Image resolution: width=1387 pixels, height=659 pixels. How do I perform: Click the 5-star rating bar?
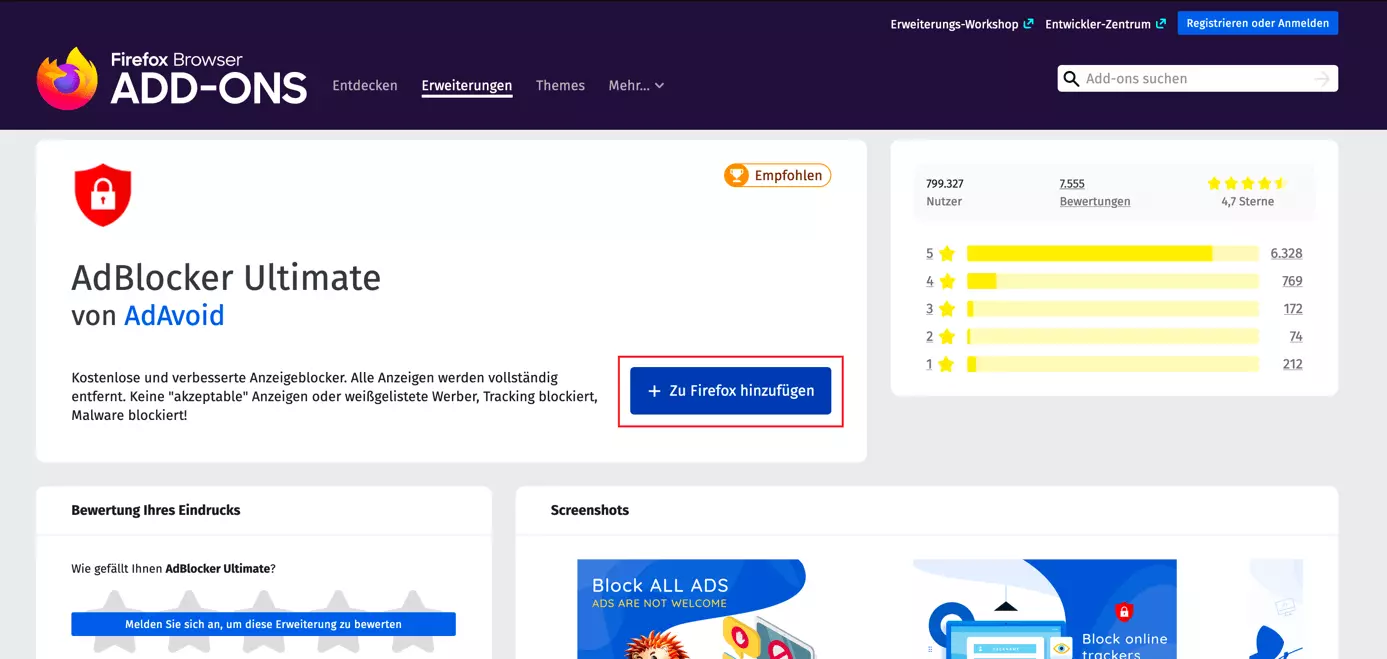pyautogui.click(x=1112, y=254)
